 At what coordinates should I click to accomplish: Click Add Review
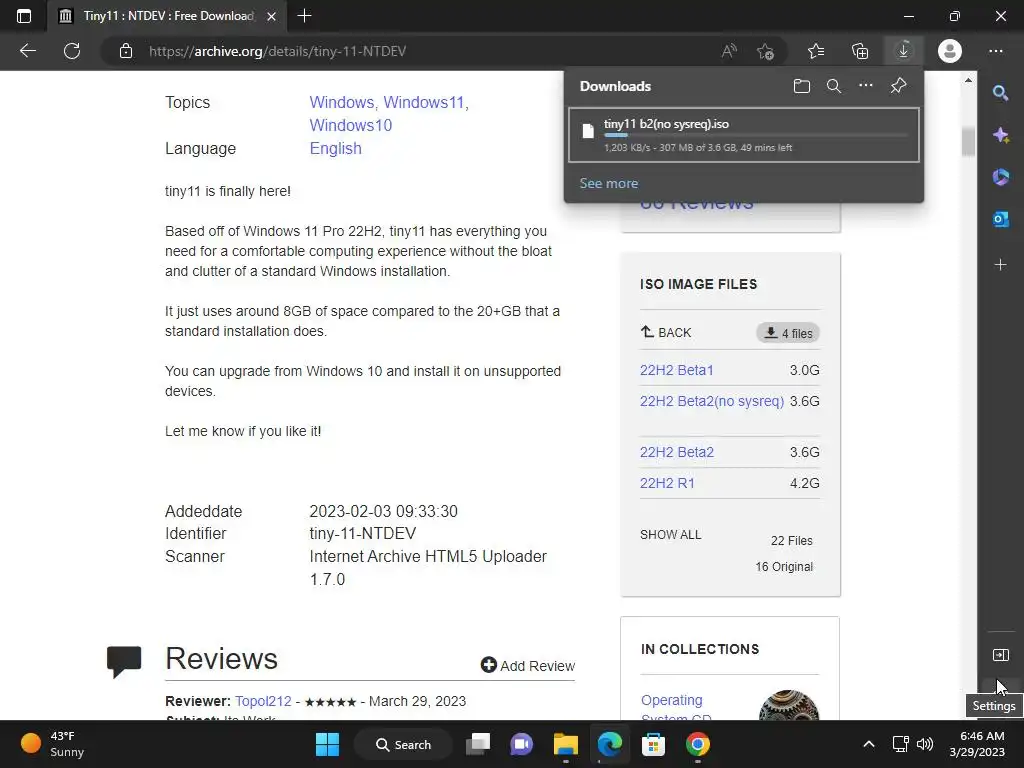point(528,665)
